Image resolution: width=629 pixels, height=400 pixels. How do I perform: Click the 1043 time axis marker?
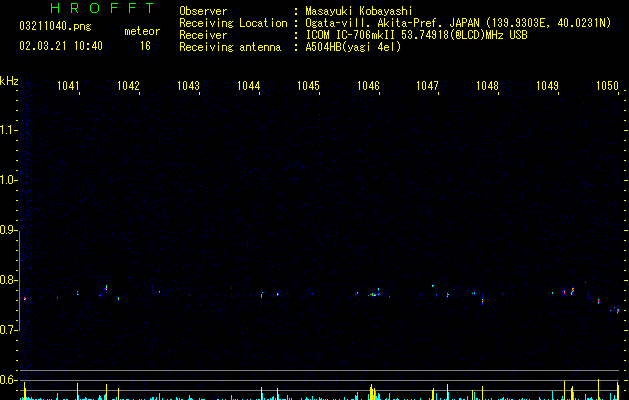pyautogui.click(x=188, y=86)
